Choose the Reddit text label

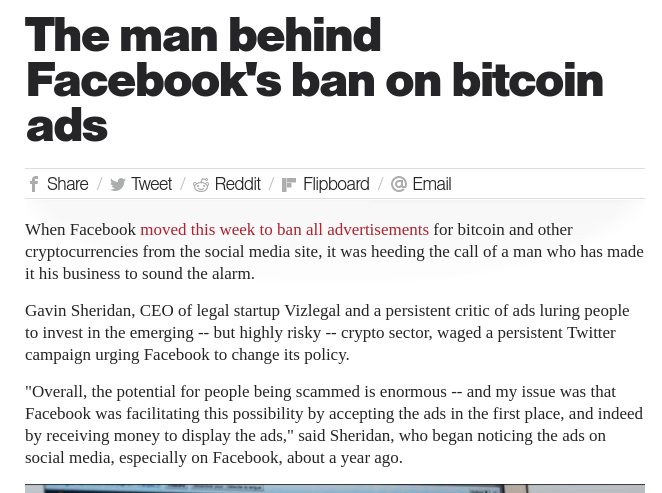point(237,184)
